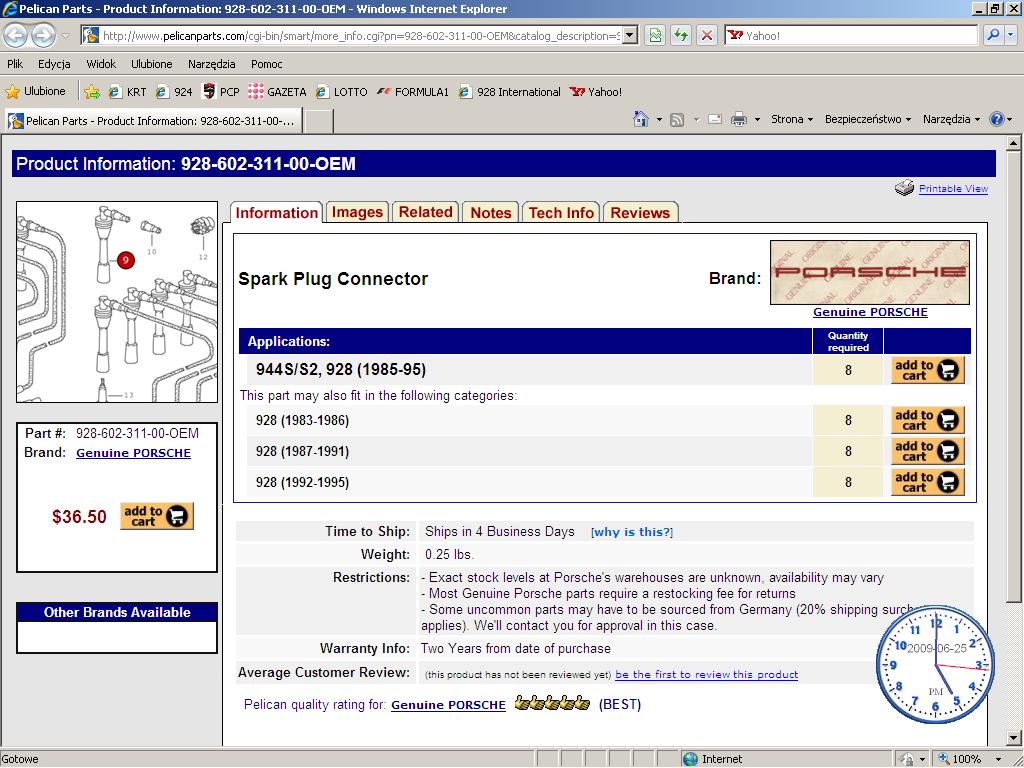Click the spark plug diagram thumbnail
The image size is (1024, 768).
[117, 302]
